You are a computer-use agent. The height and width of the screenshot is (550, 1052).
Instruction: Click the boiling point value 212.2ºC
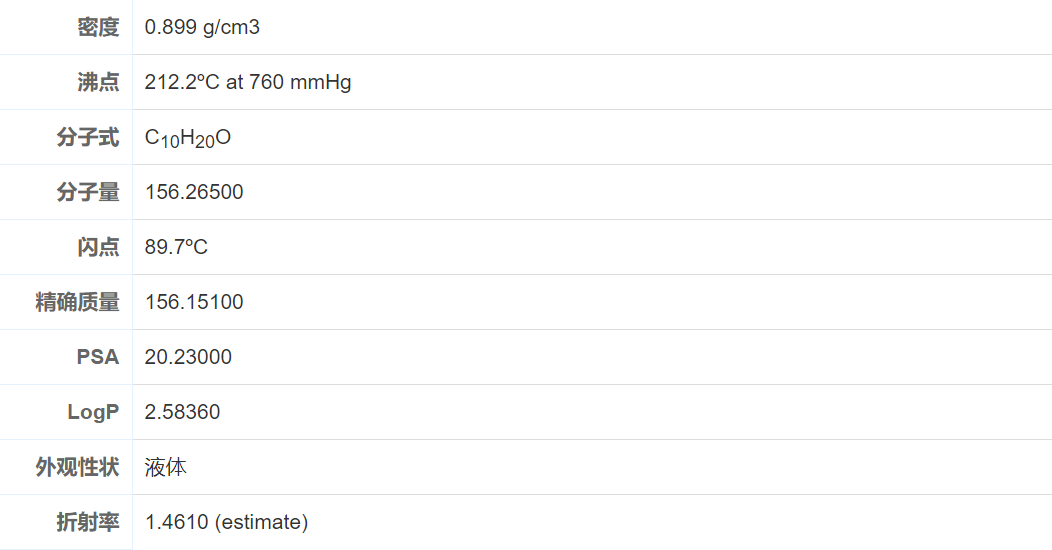click(x=248, y=82)
